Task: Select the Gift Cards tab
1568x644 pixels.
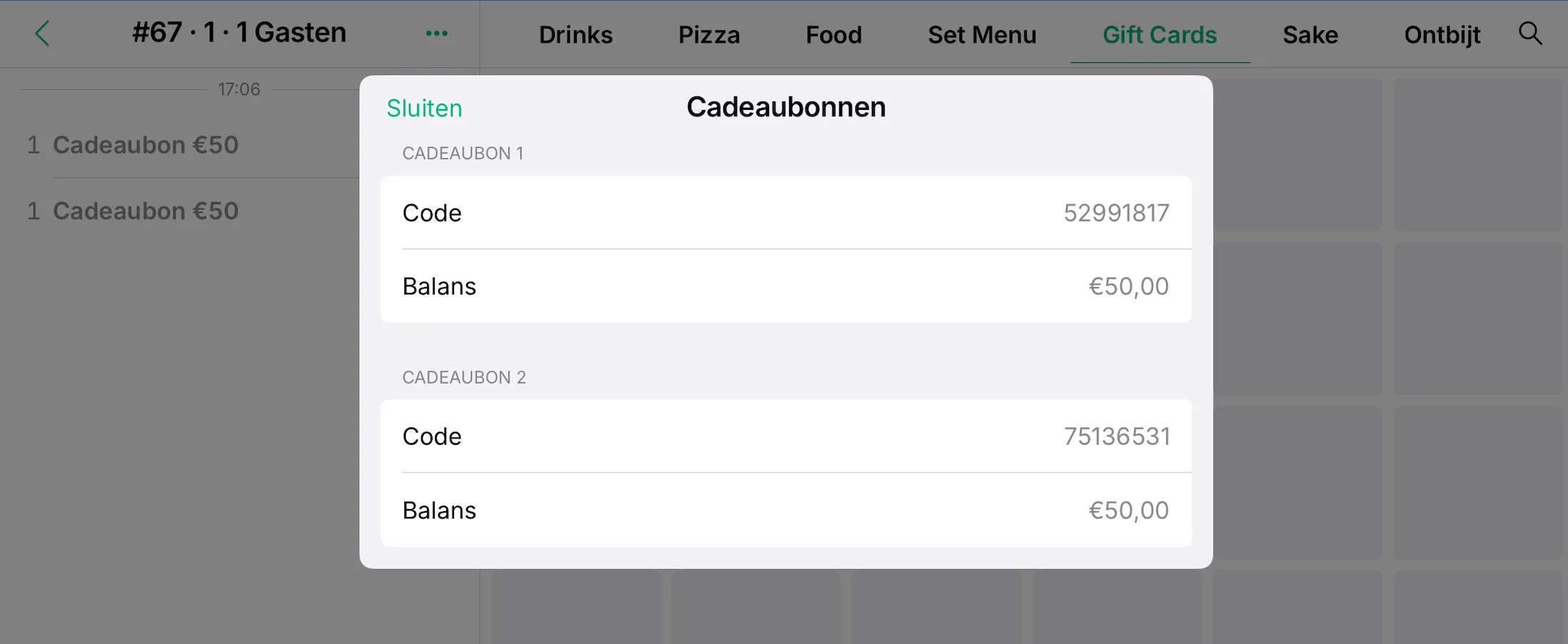Action: pos(1160,34)
